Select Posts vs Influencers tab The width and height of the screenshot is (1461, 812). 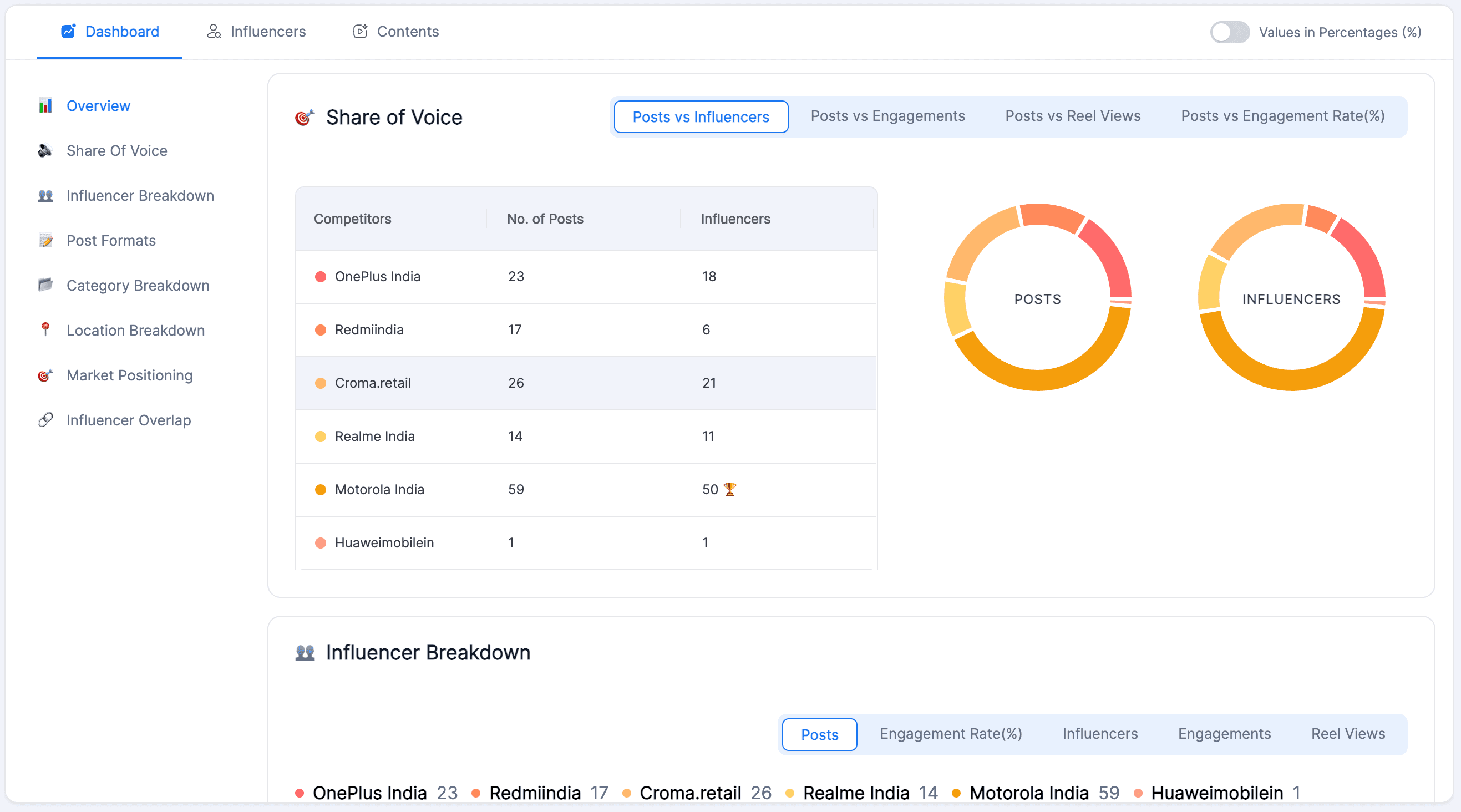pos(701,117)
